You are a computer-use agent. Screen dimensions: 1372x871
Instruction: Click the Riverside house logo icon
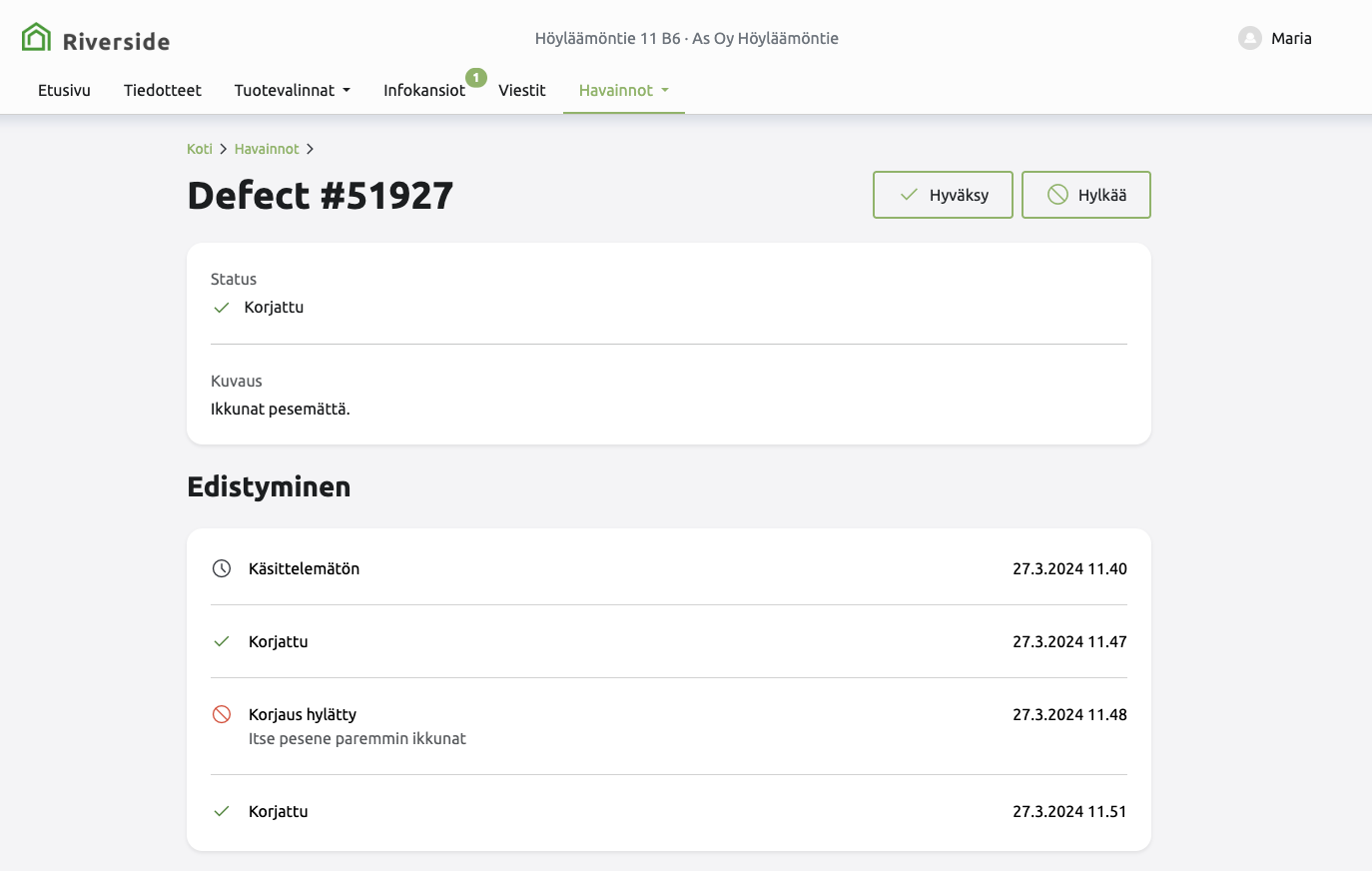pyautogui.click(x=36, y=38)
